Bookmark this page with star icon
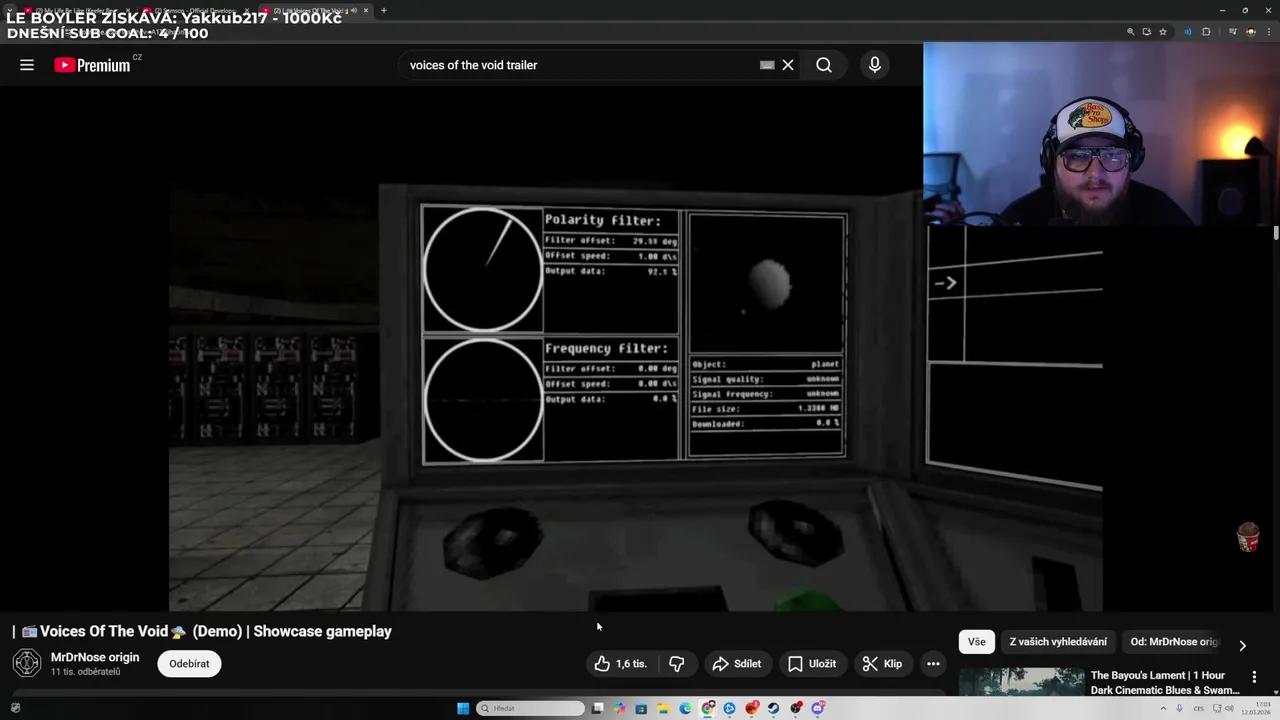Image resolution: width=1280 pixels, height=720 pixels. click(1163, 32)
